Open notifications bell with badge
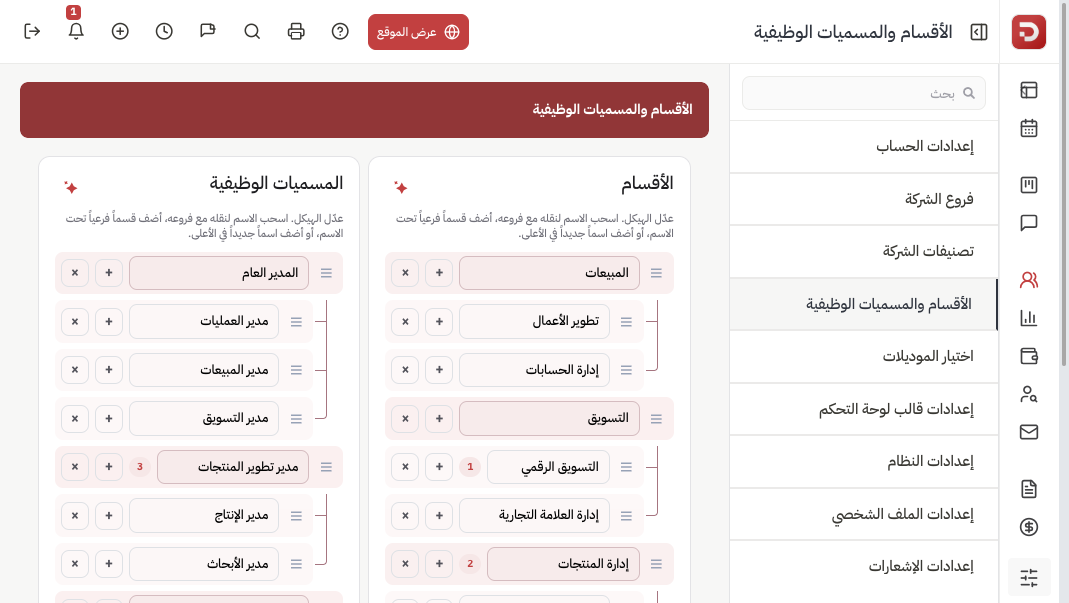The height and width of the screenshot is (603, 1069). click(76, 31)
